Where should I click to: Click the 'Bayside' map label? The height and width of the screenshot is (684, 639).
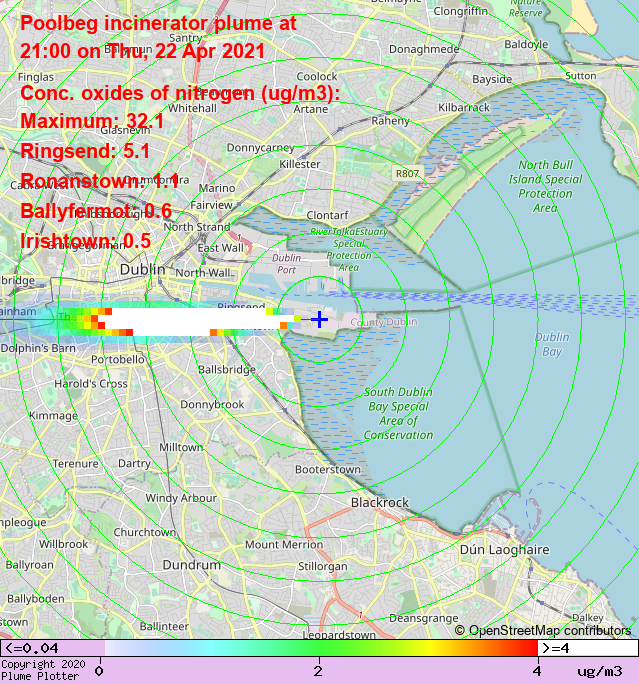(492, 79)
